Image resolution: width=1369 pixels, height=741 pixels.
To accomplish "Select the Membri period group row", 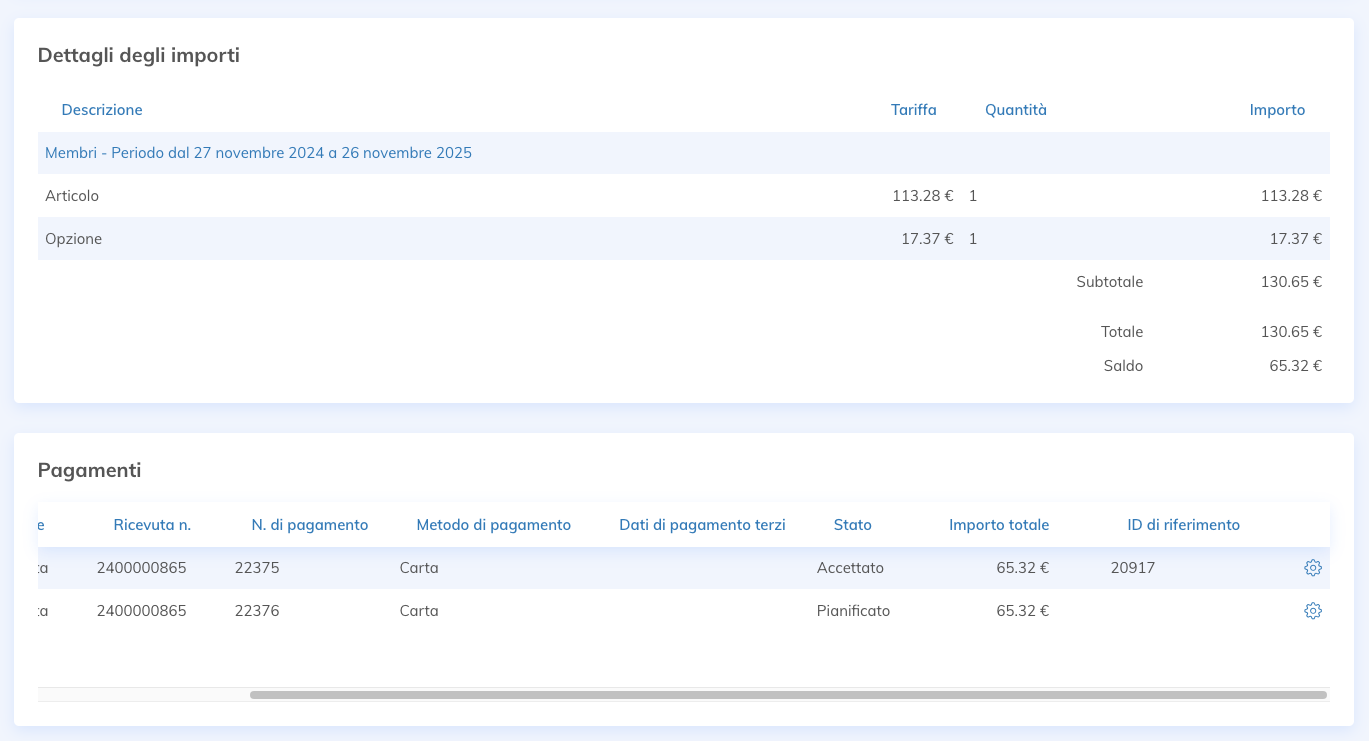I will coord(258,153).
